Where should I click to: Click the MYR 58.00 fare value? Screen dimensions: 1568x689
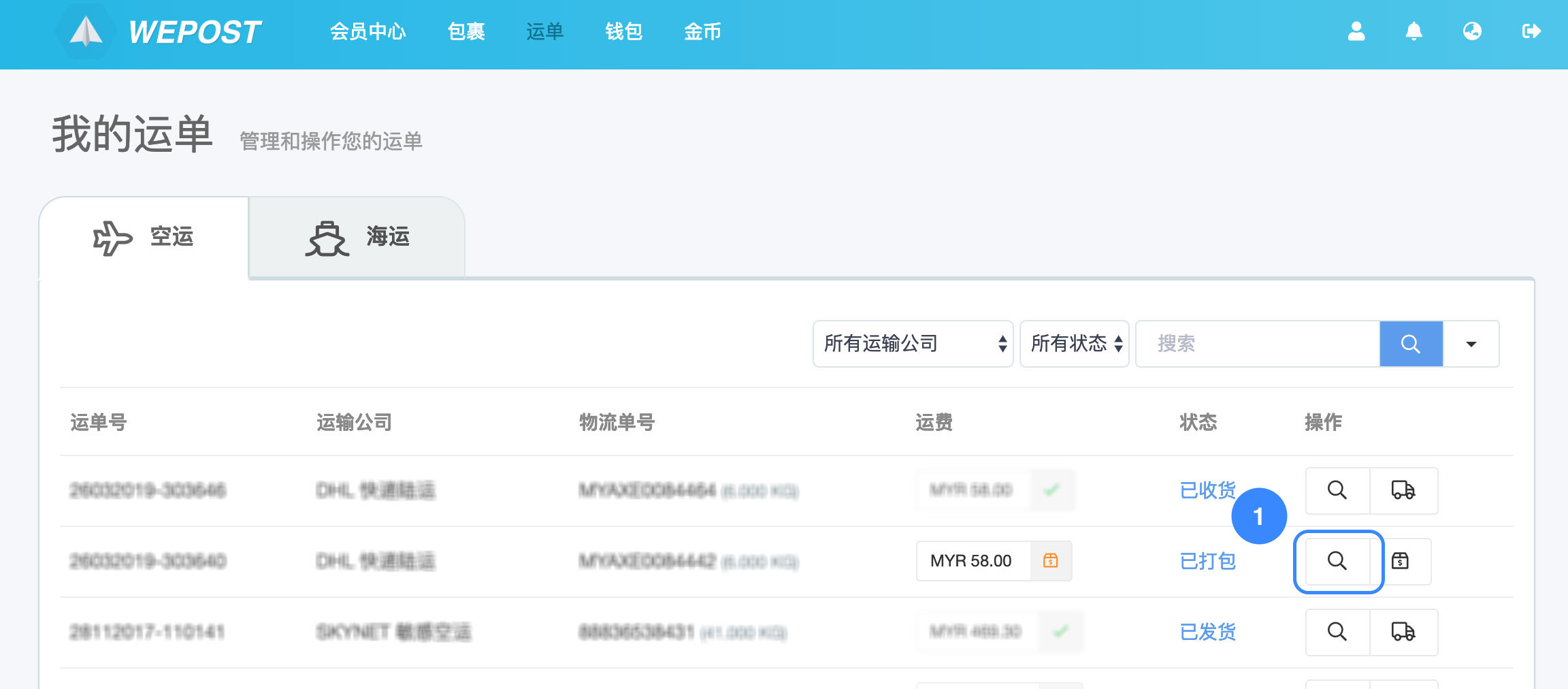(971, 561)
